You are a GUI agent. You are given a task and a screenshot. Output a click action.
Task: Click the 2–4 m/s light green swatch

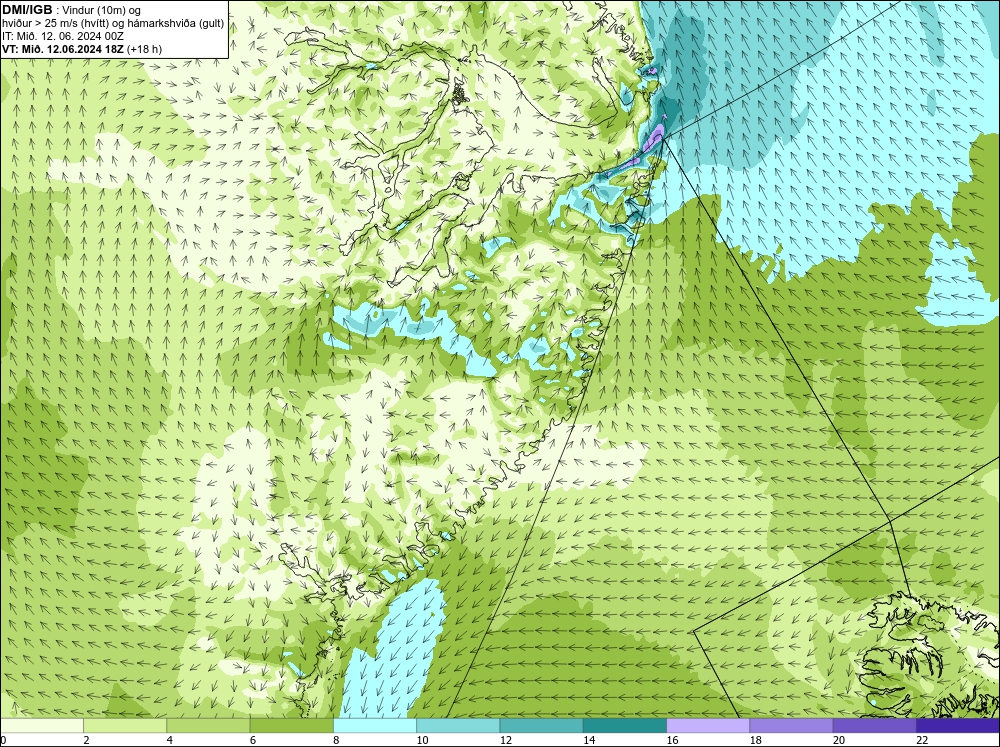tap(125, 726)
